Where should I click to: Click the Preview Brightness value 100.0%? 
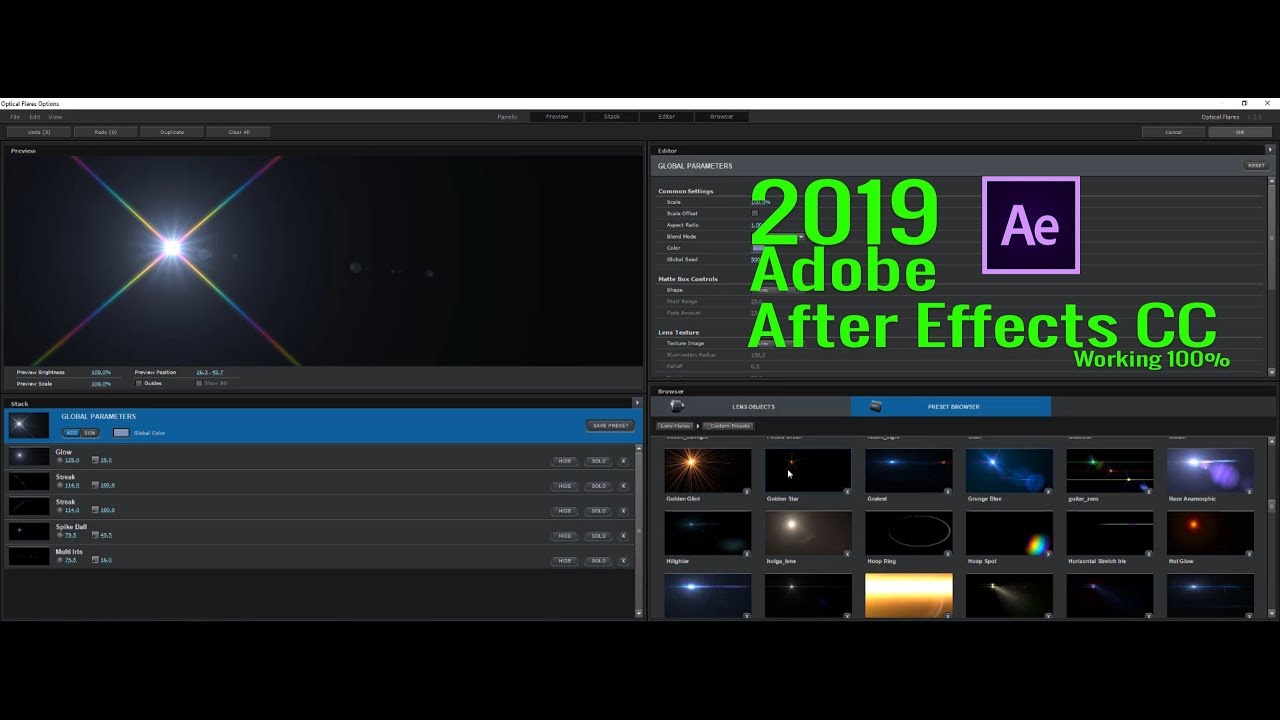point(101,372)
